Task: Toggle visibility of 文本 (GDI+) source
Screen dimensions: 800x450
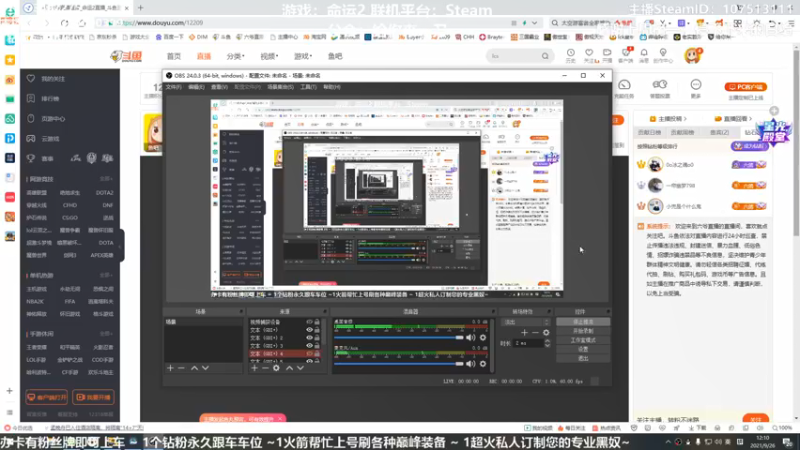Action: pos(309,330)
